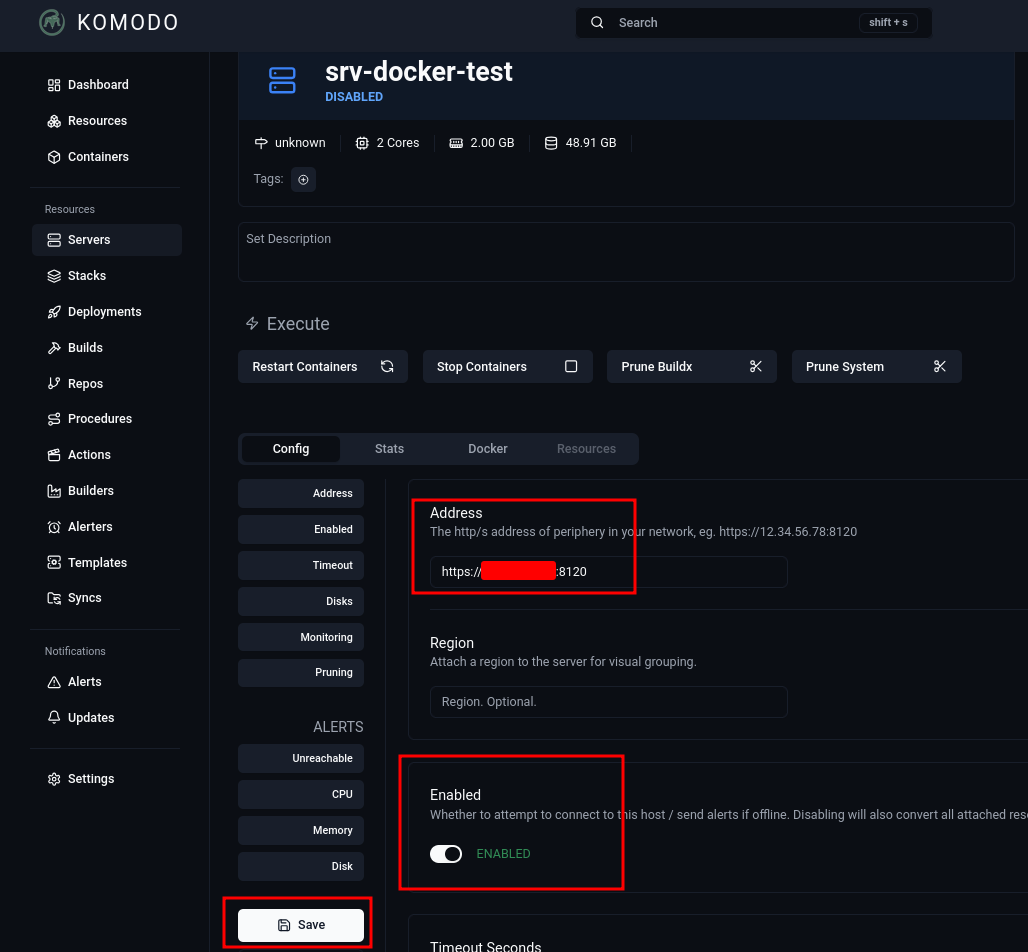Open Dashboard in the sidebar
The image size is (1028, 952).
click(88, 85)
